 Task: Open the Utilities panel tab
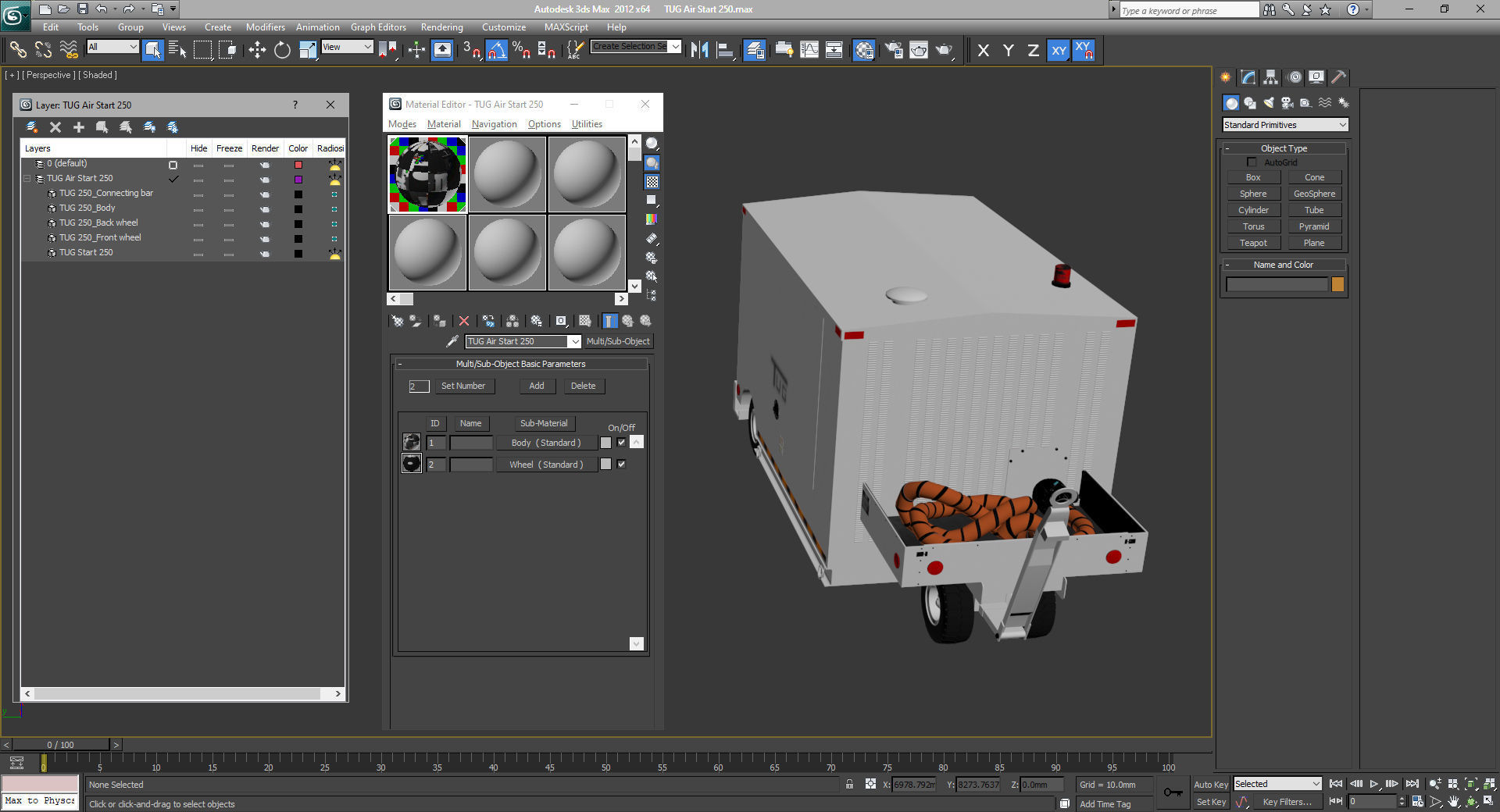tap(1338, 77)
